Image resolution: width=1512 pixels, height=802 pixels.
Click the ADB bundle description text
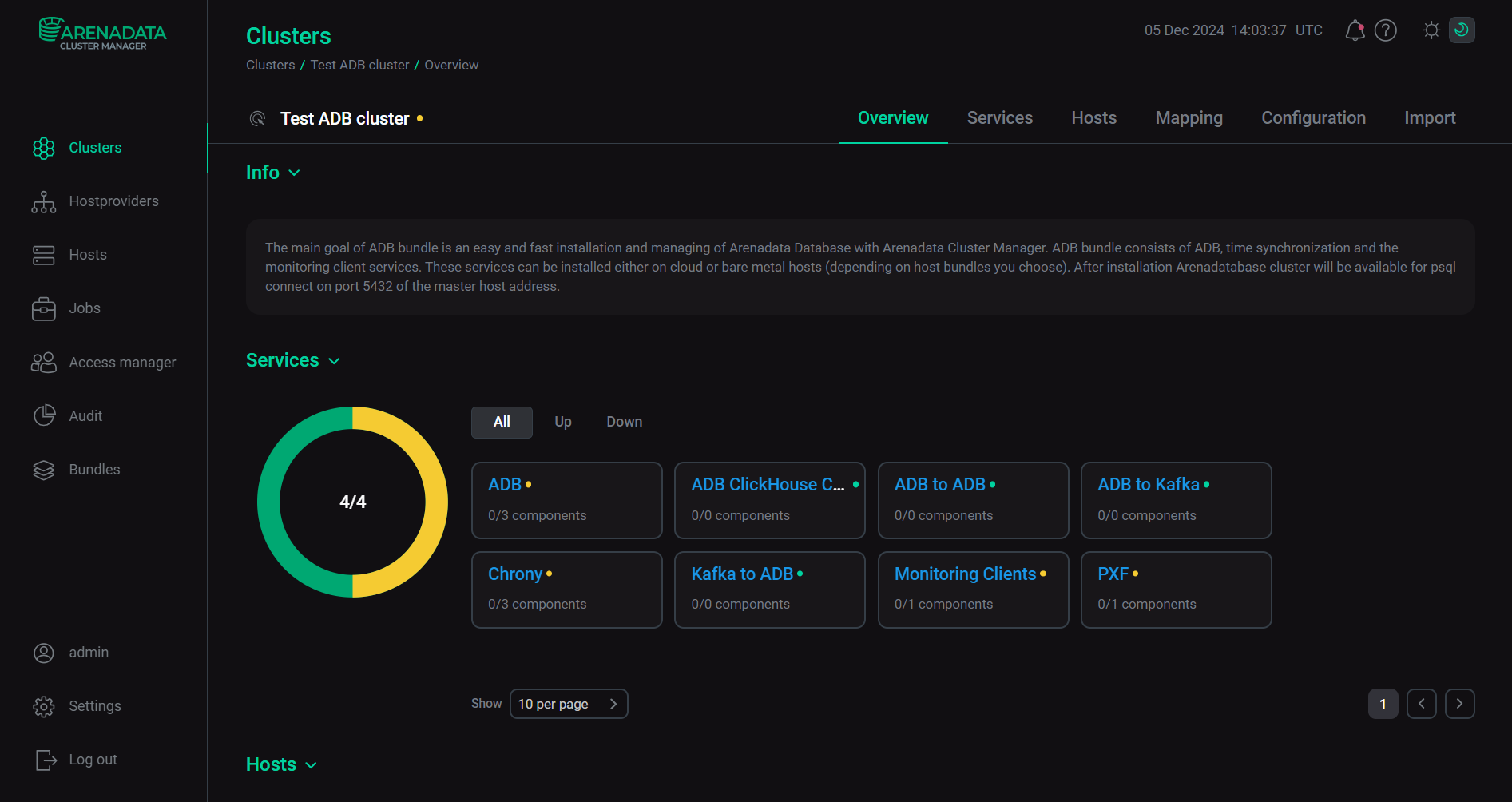(860, 267)
